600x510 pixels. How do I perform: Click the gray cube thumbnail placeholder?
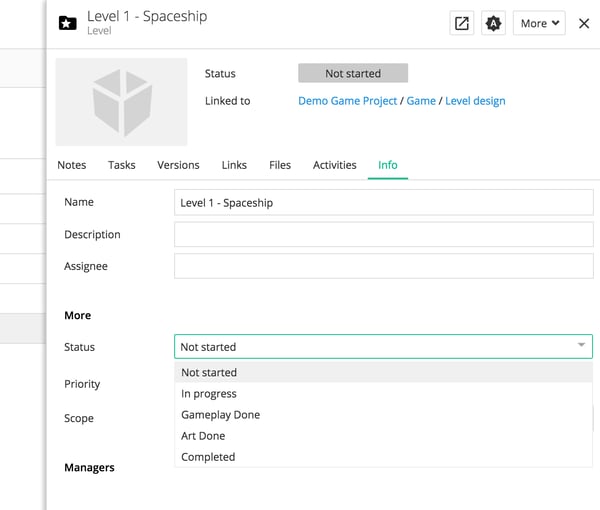[x=121, y=102]
